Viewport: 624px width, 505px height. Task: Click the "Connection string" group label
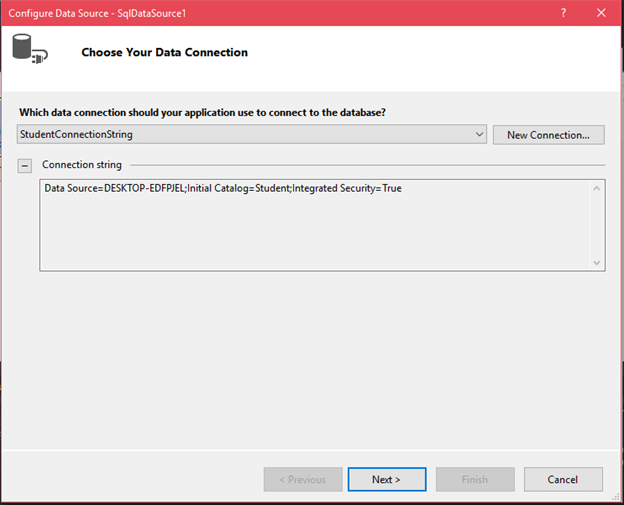coord(82,165)
